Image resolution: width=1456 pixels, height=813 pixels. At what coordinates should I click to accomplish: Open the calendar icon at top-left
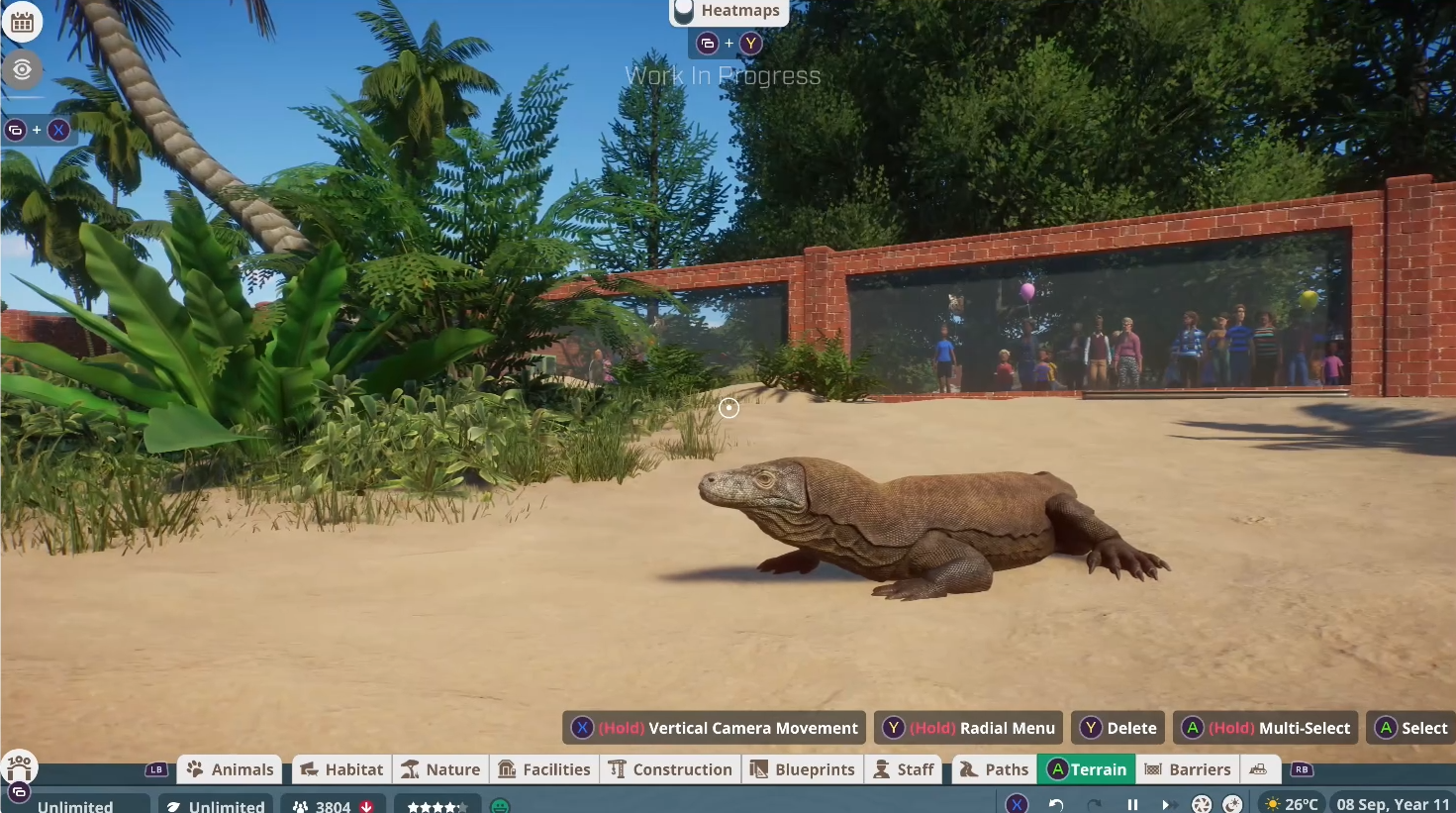coord(22,21)
